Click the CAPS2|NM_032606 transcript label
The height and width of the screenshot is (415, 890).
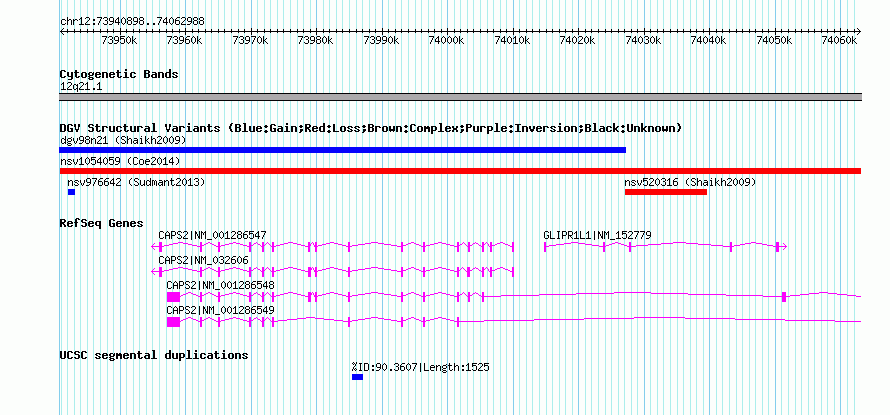[203, 260]
